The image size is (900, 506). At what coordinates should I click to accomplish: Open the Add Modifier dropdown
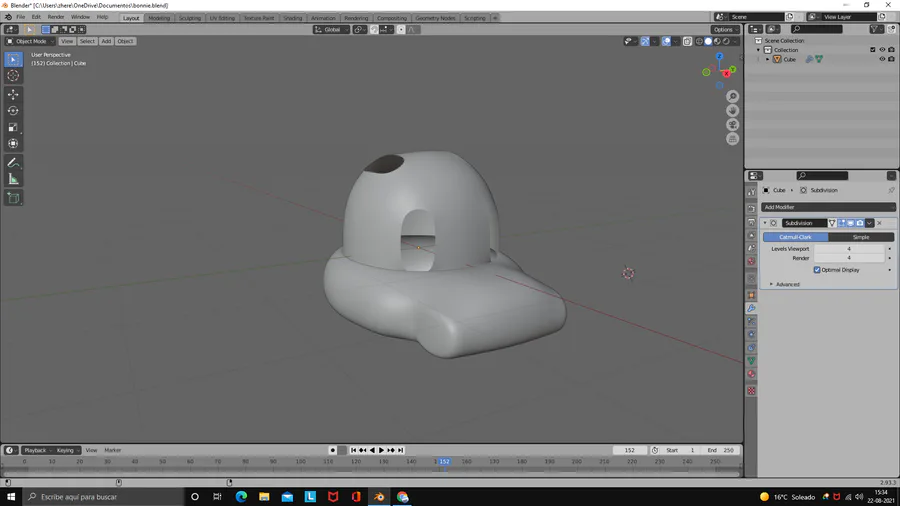828,207
